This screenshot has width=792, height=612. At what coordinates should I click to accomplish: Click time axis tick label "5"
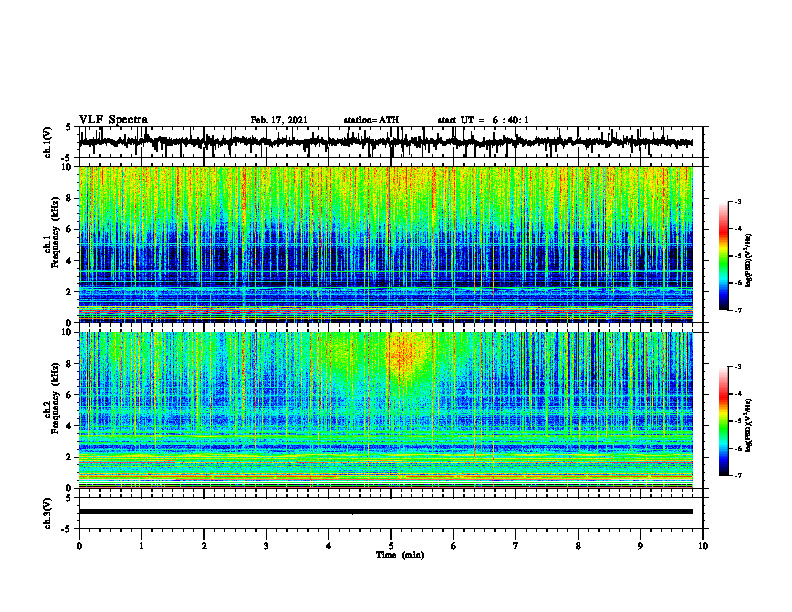pos(391,546)
